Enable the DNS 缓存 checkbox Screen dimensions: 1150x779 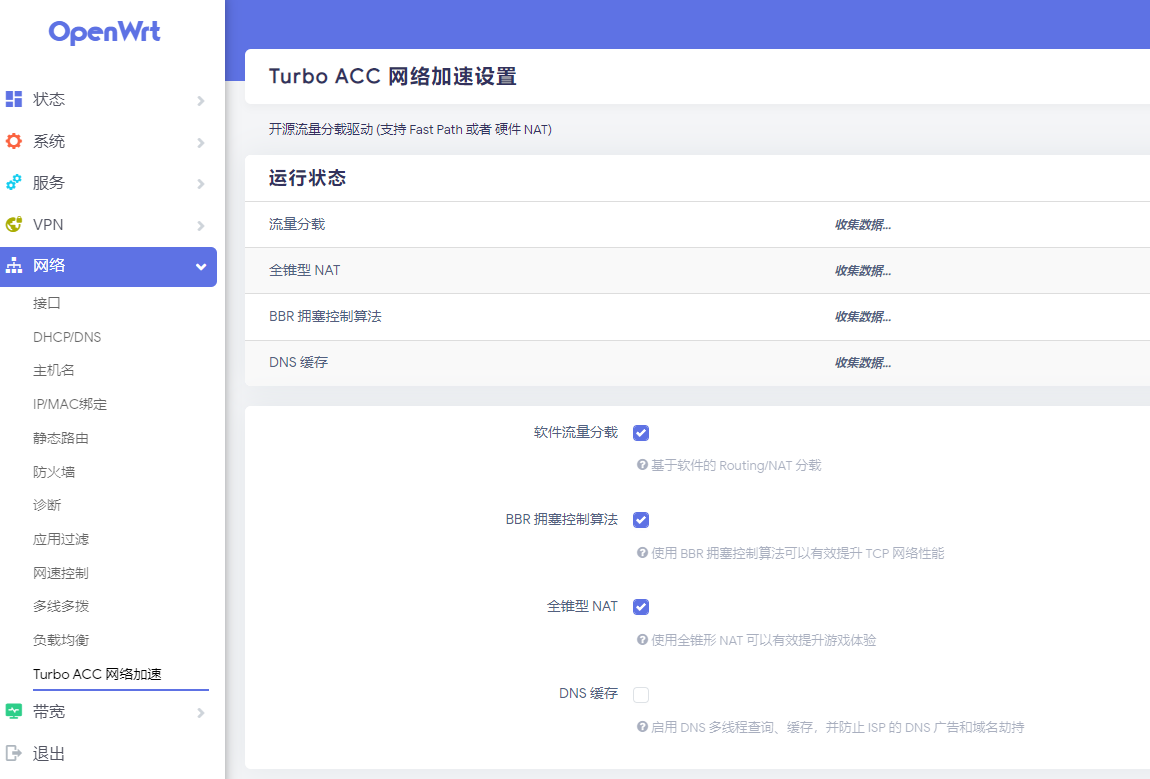(640, 693)
